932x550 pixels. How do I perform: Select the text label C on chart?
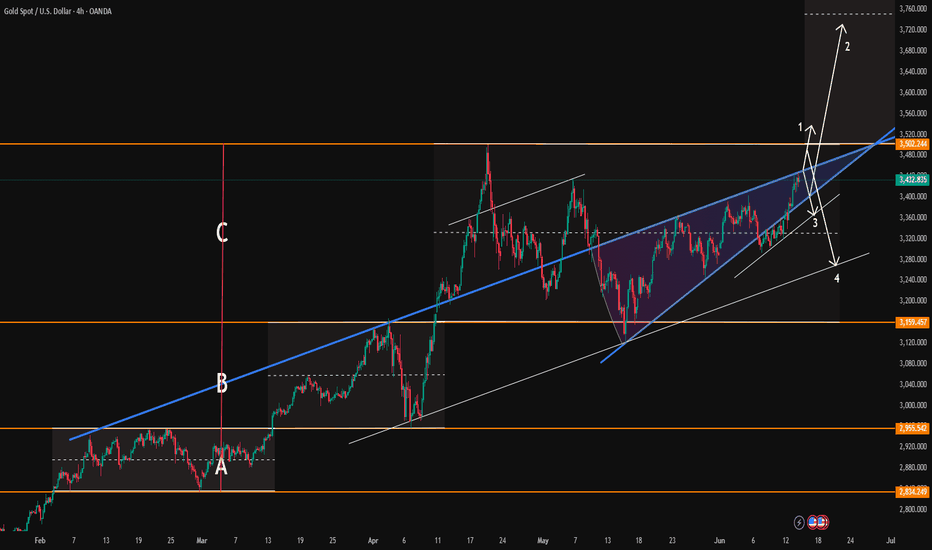coord(222,232)
